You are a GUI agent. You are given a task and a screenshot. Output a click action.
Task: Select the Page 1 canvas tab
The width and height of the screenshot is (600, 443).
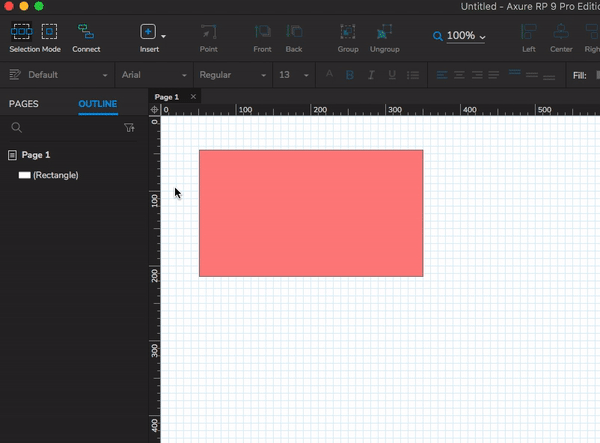(167, 97)
